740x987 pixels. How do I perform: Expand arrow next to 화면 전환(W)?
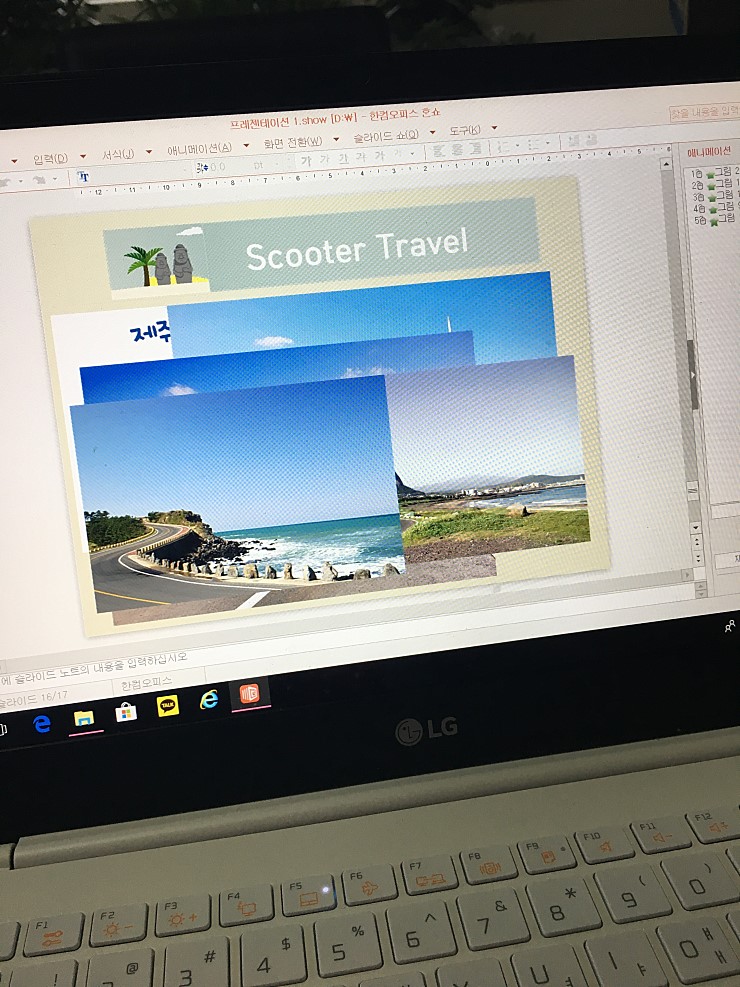[x=336, y=139]
